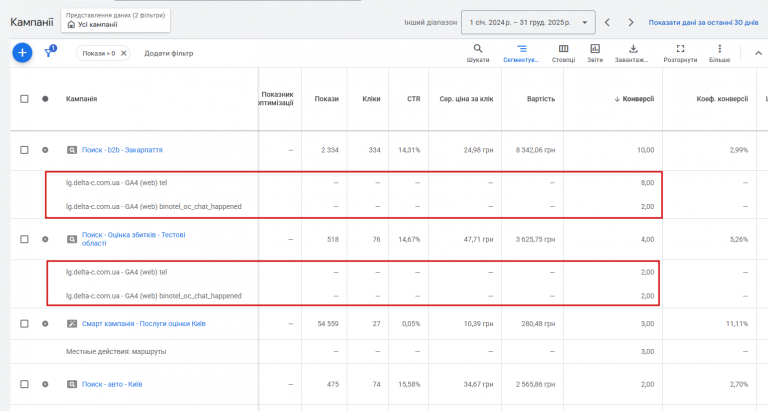Remove the Покази > 0 filter chip
Screen dimensions: 768x411
click(124, 53)
